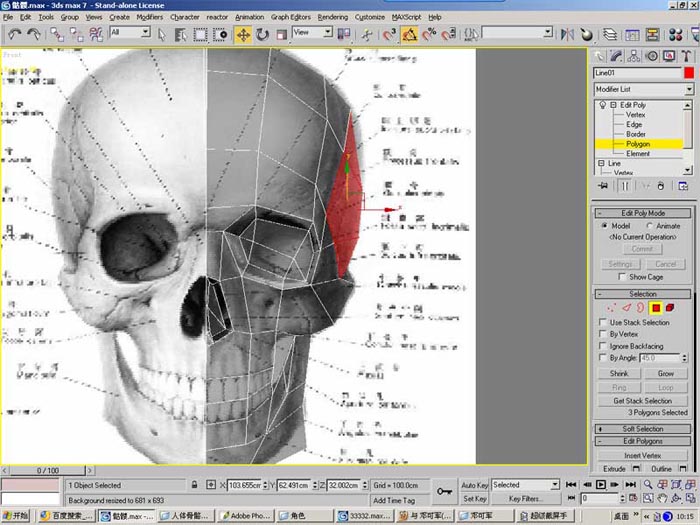
Task: Toggle the 3D Snaps icon
Action: [389, 34]
